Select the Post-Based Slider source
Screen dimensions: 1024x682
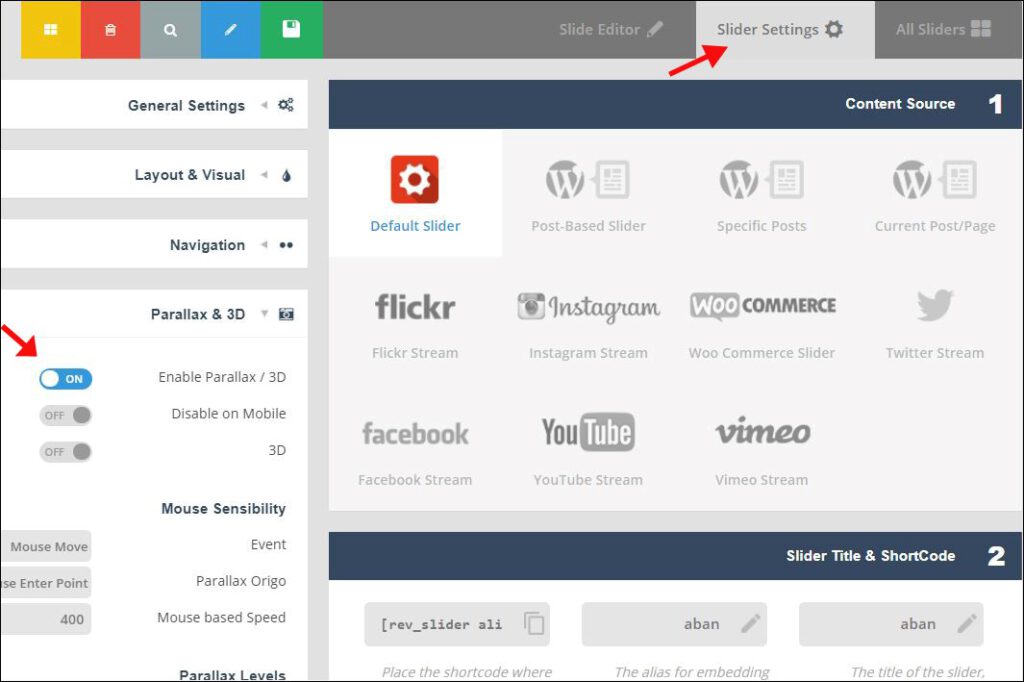(x=588, y=193)
